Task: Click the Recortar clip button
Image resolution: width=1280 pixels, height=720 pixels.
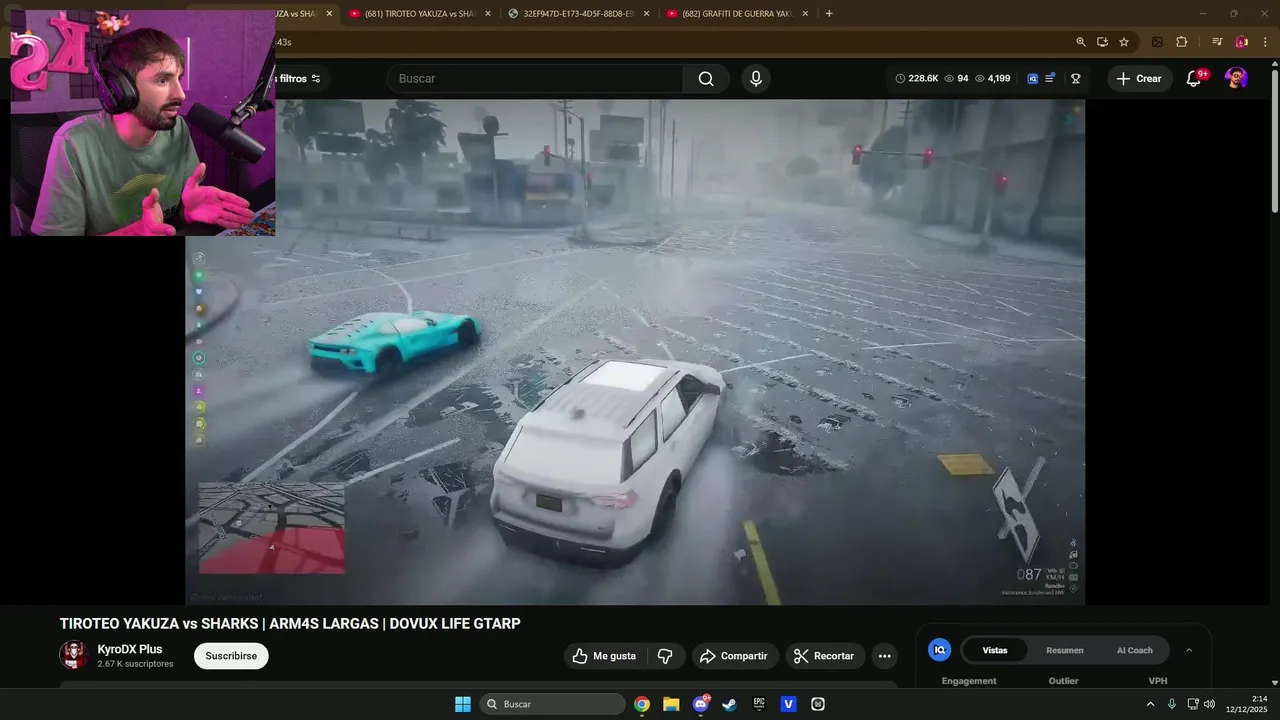Action: tap(825, 656)
